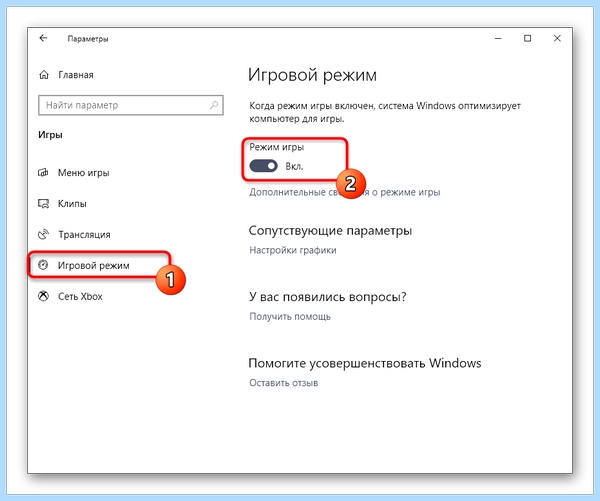Click the У вас появились вопросы? heading
This screenshot has width=600, height=501.
[328, 297]
